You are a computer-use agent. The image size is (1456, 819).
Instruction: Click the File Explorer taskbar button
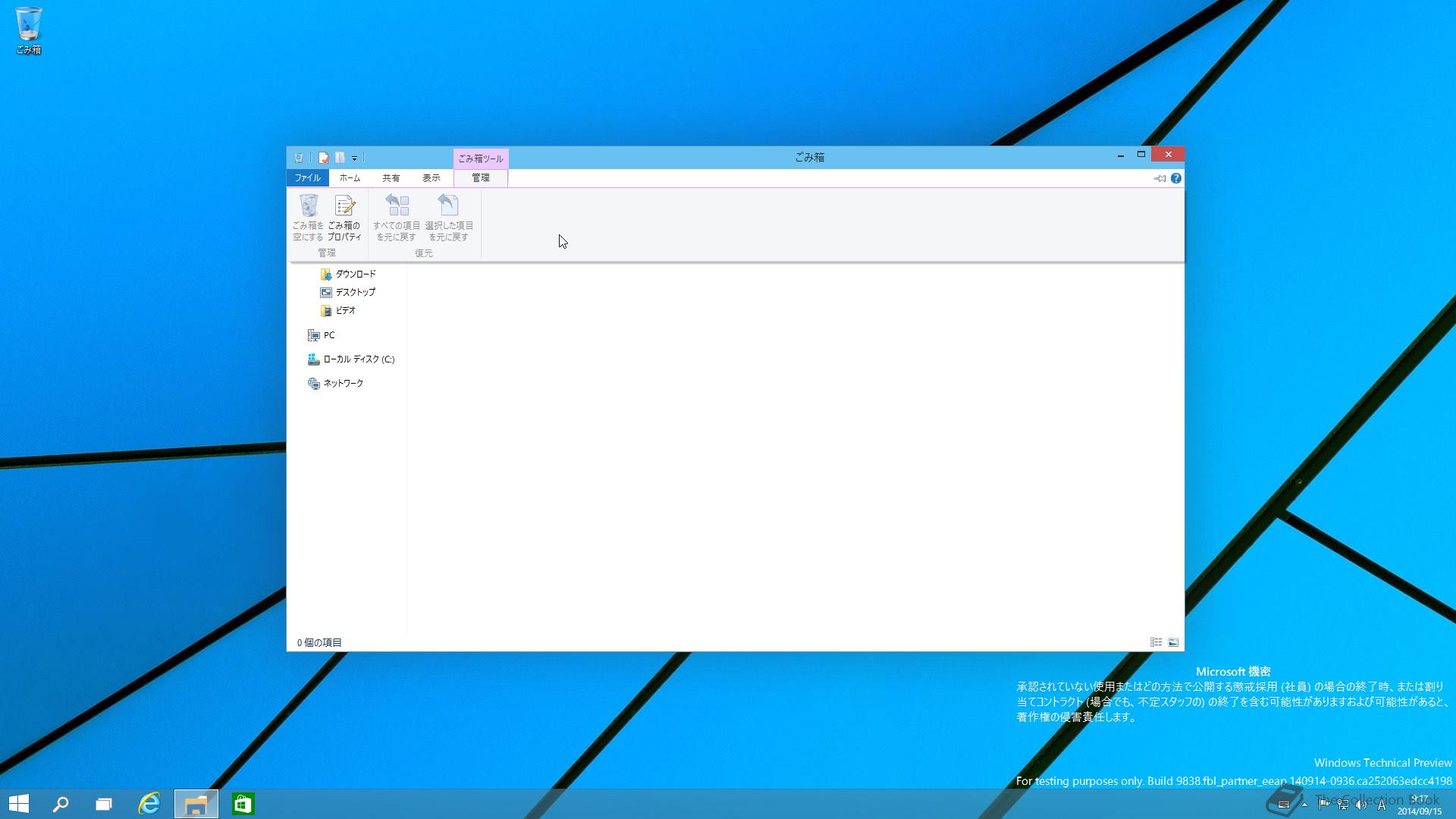[196, 804]
